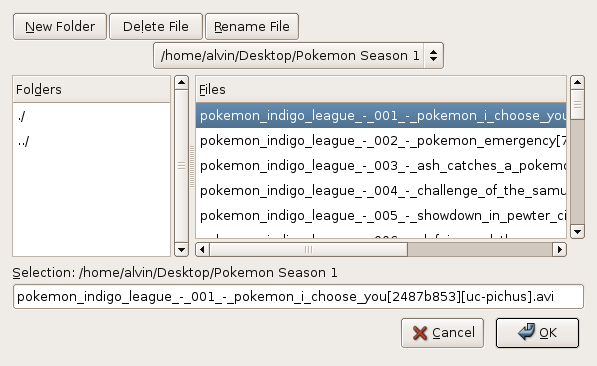The image size is (597, 366).
Task: Select pokemon_indigo_league 001 i_choose_you file
Action: click(x=381, y=115)
